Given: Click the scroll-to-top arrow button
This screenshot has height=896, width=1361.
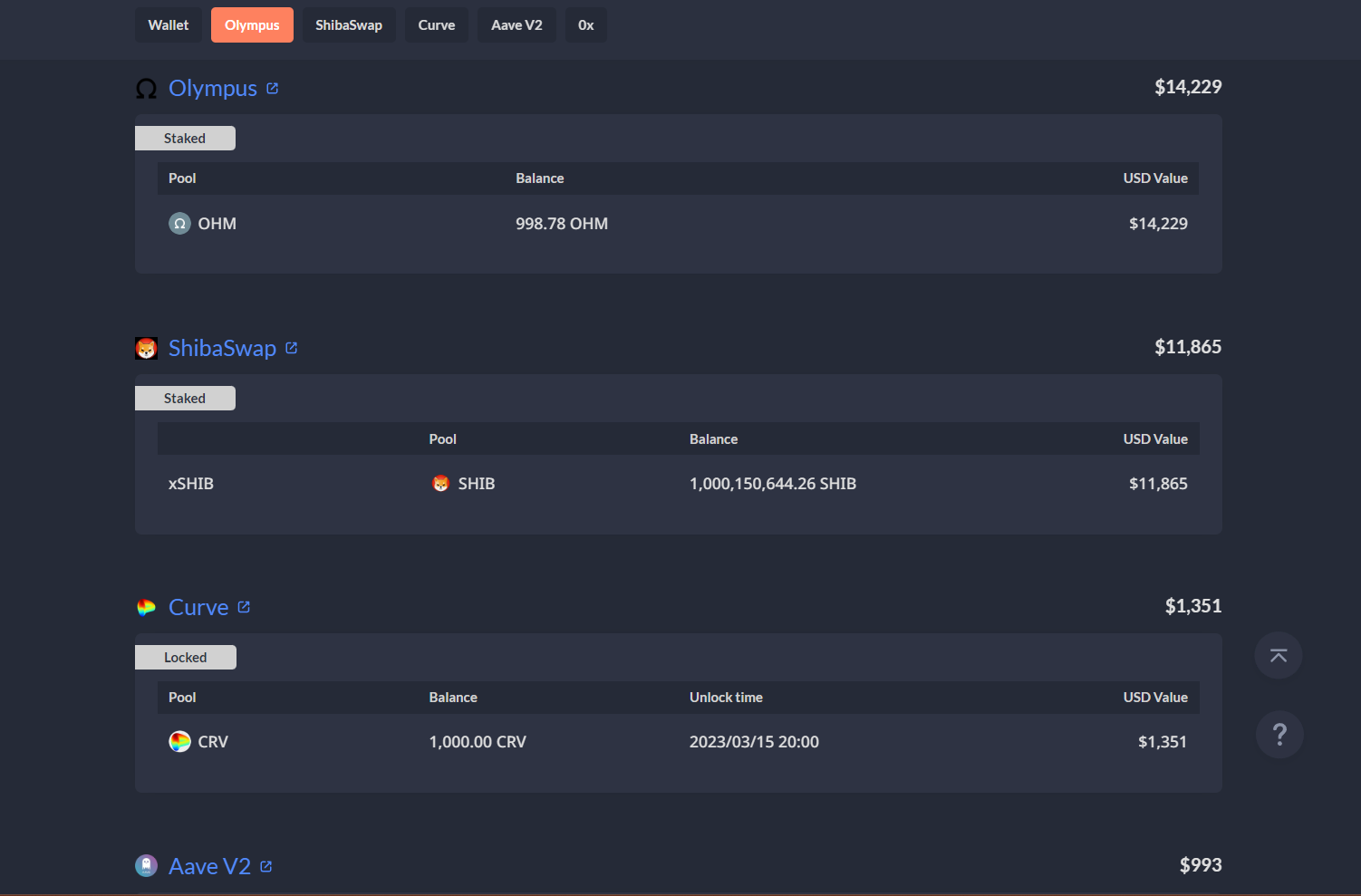Looking at the screenshot, I should [1279, 656].
